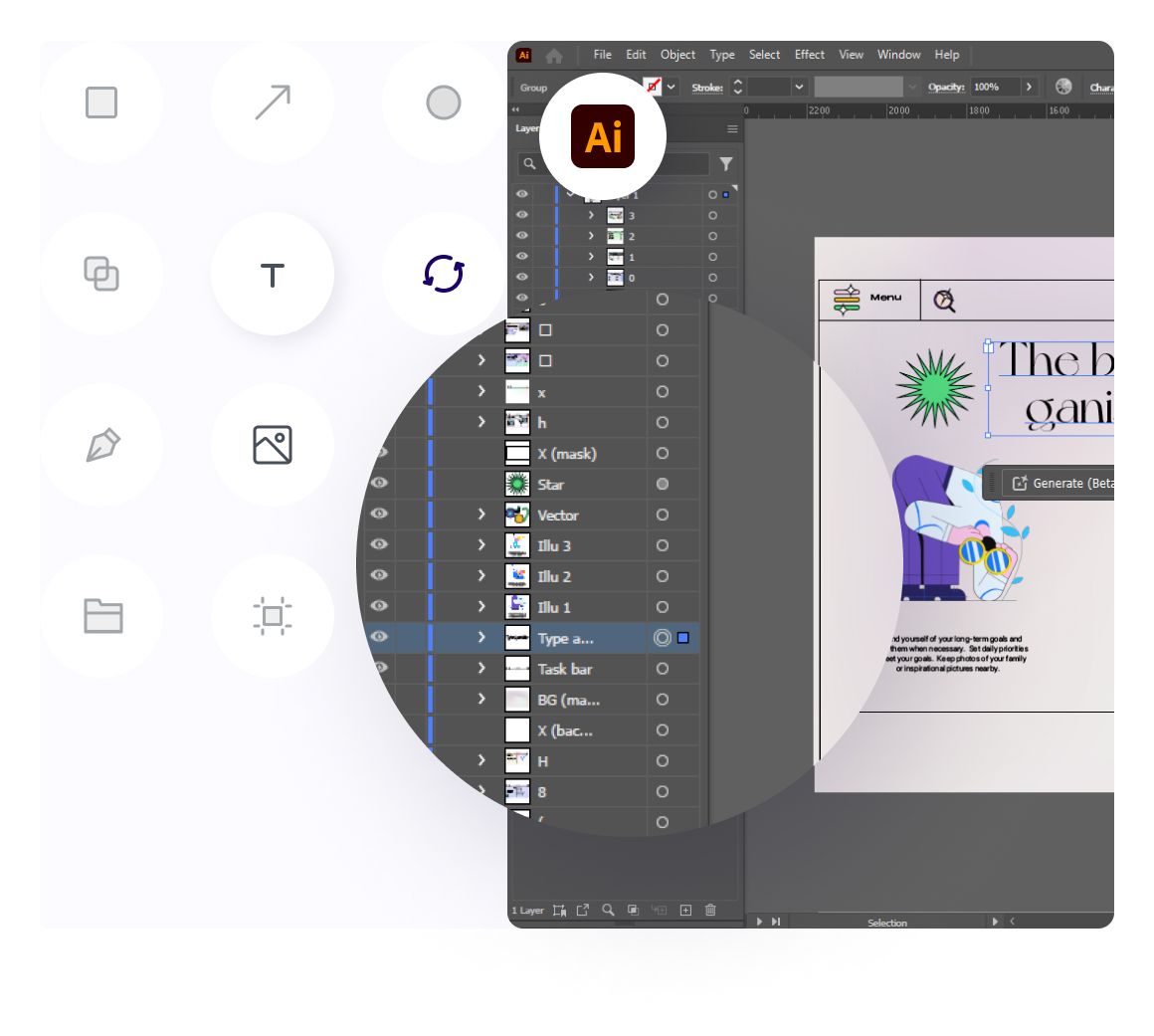Select the Pen tool icon
The image size is (1154, 1036).
point(101,445)
